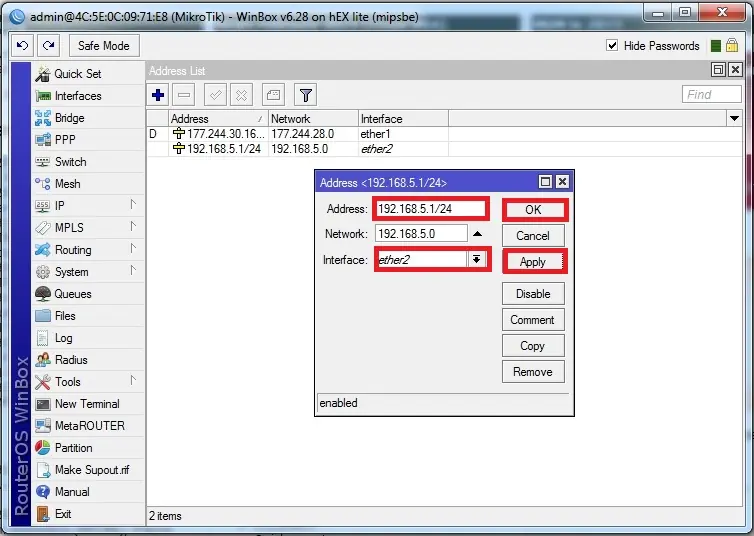754x536 pixels.
Task: Collapse Network field with up triangle
Action: click(x=477, y=234)
